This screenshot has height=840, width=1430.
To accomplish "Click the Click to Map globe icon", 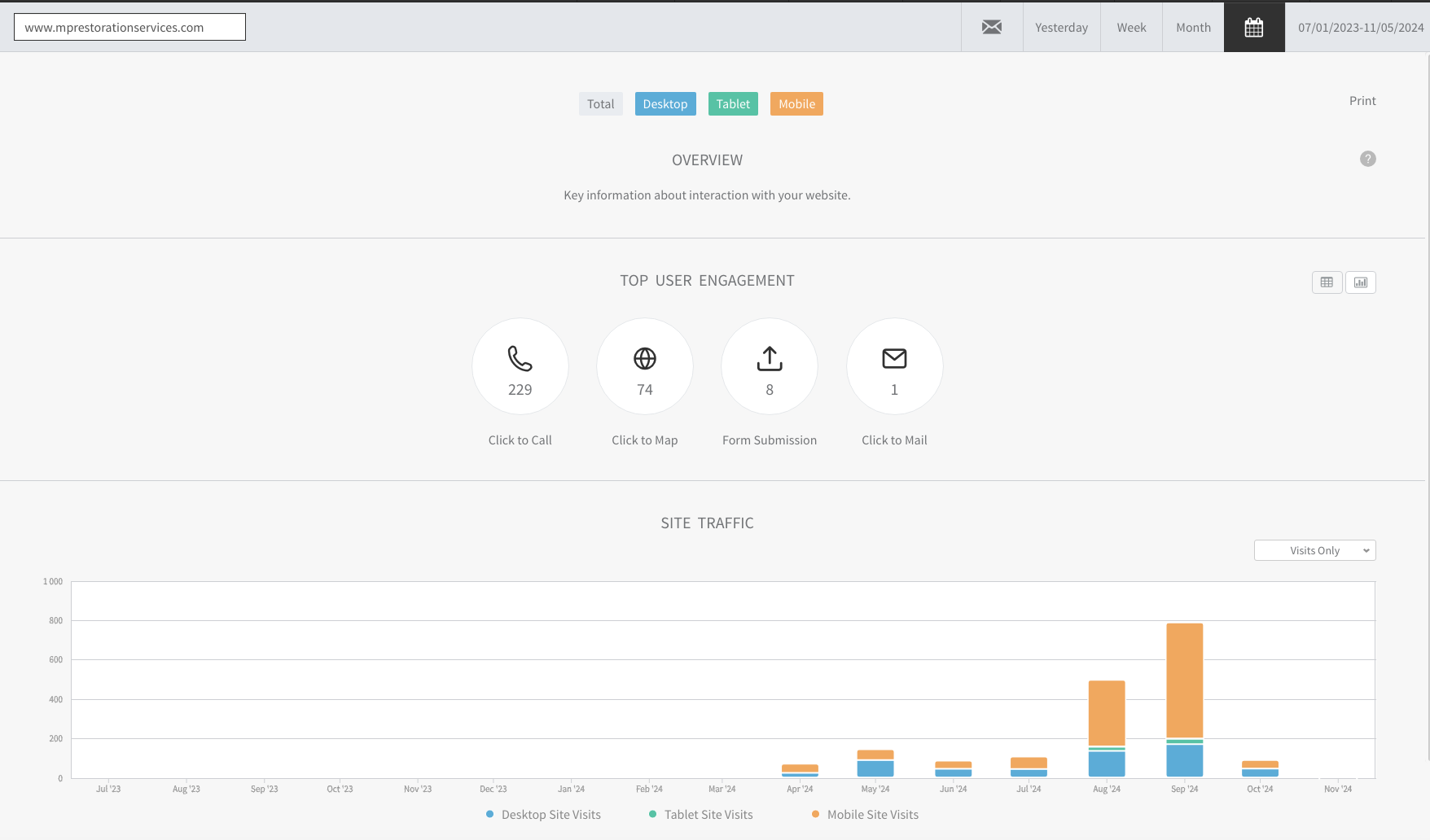I will (645, 358).
